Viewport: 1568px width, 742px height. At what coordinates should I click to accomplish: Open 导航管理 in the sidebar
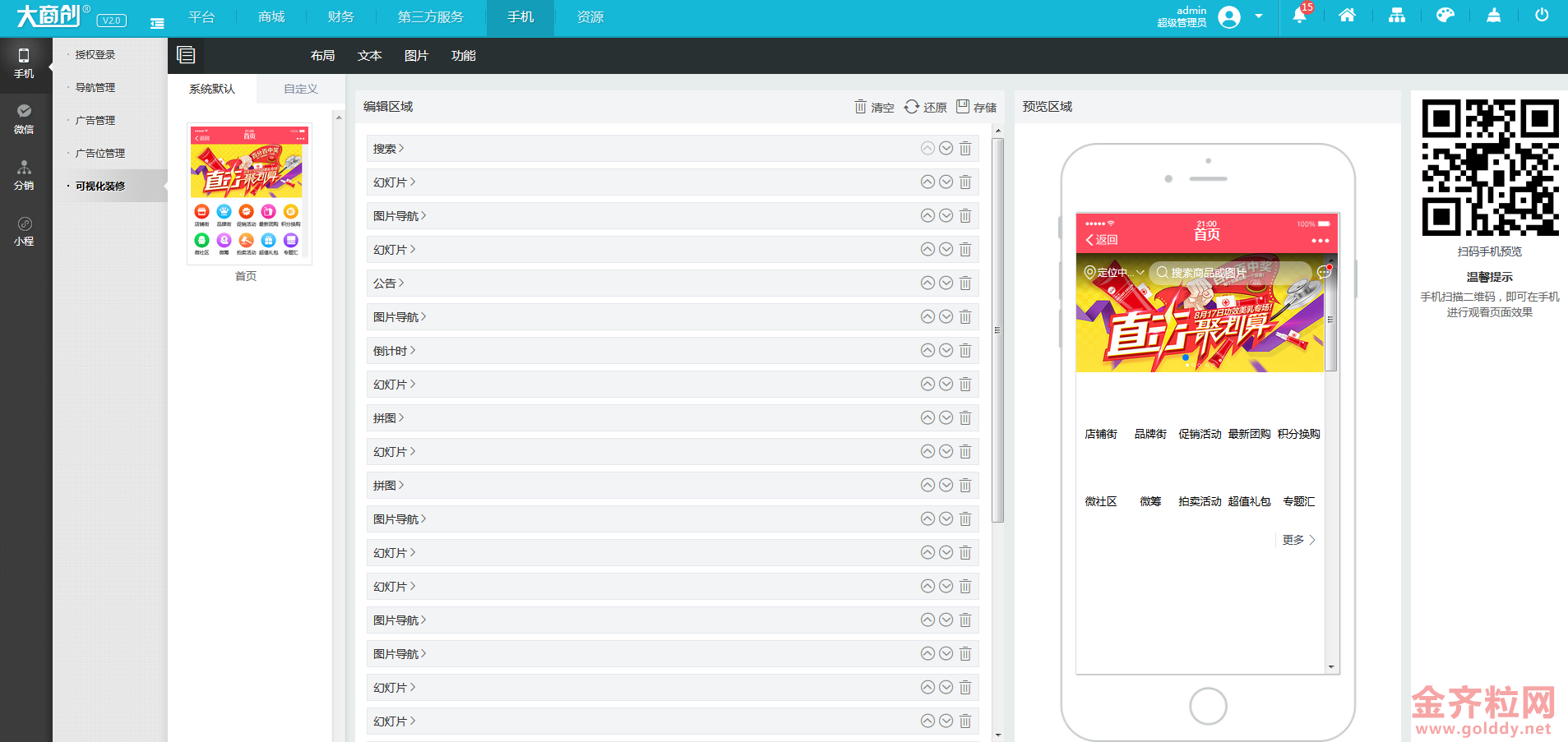point(95,88)
